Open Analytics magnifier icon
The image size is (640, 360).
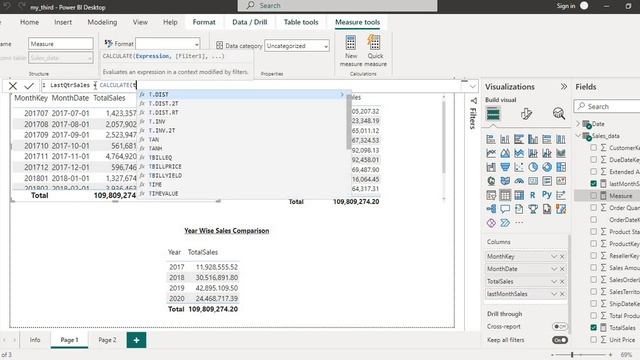tap(559, 113)
